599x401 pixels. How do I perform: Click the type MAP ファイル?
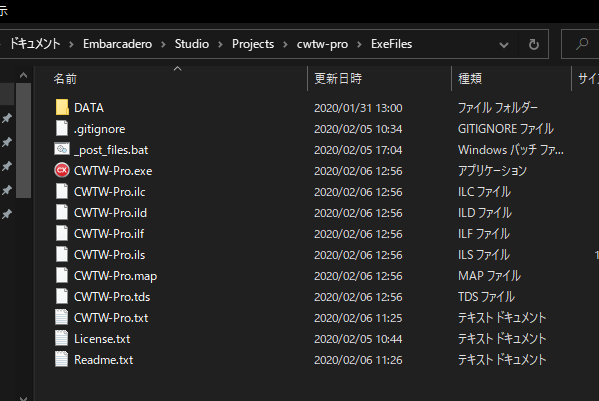pyautogui.click(x=489, y=276)
